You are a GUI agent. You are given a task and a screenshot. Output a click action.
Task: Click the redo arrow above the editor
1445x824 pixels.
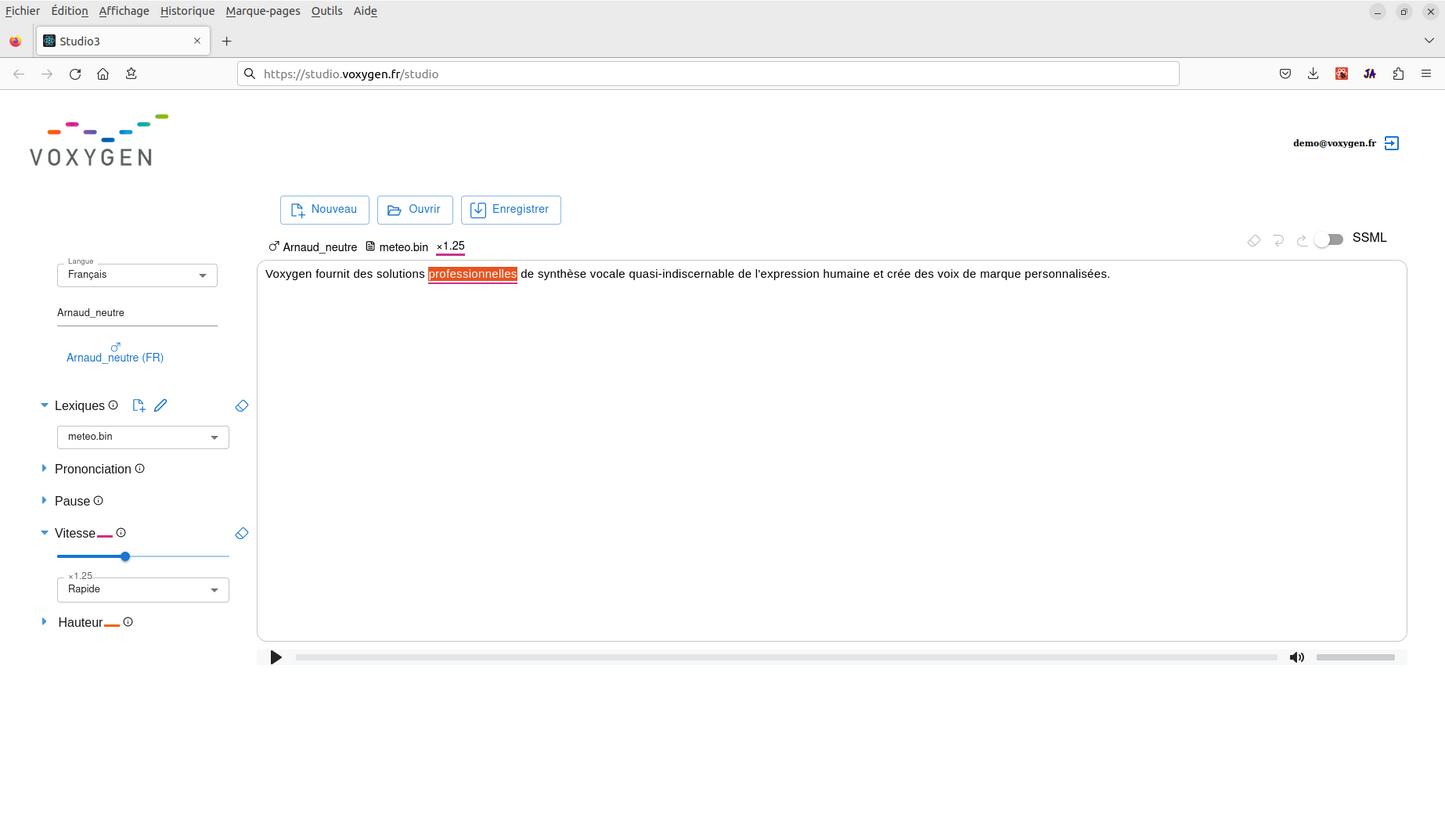pos(1302,240)
